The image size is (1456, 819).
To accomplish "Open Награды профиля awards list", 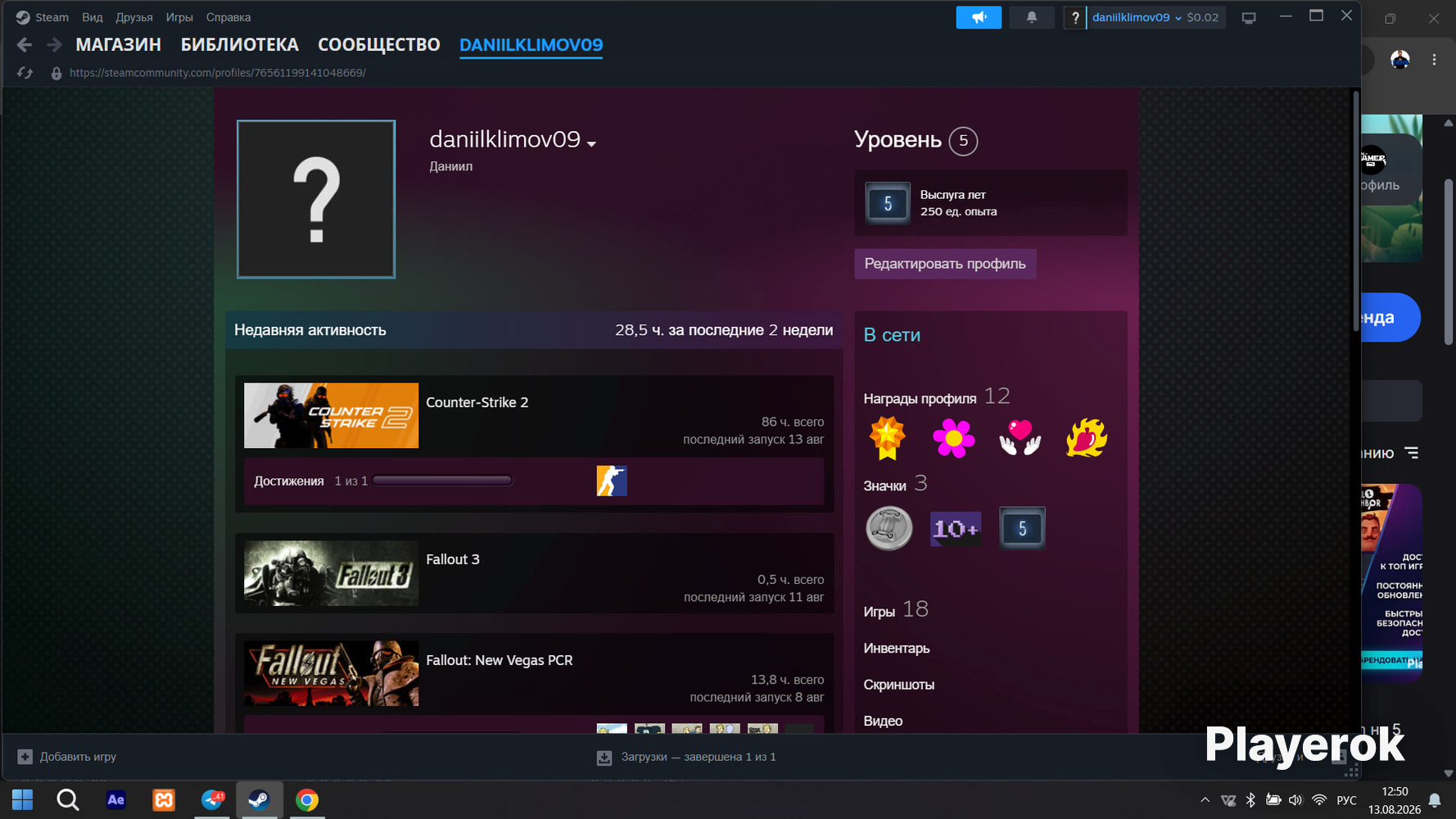I will pos(937,397).
